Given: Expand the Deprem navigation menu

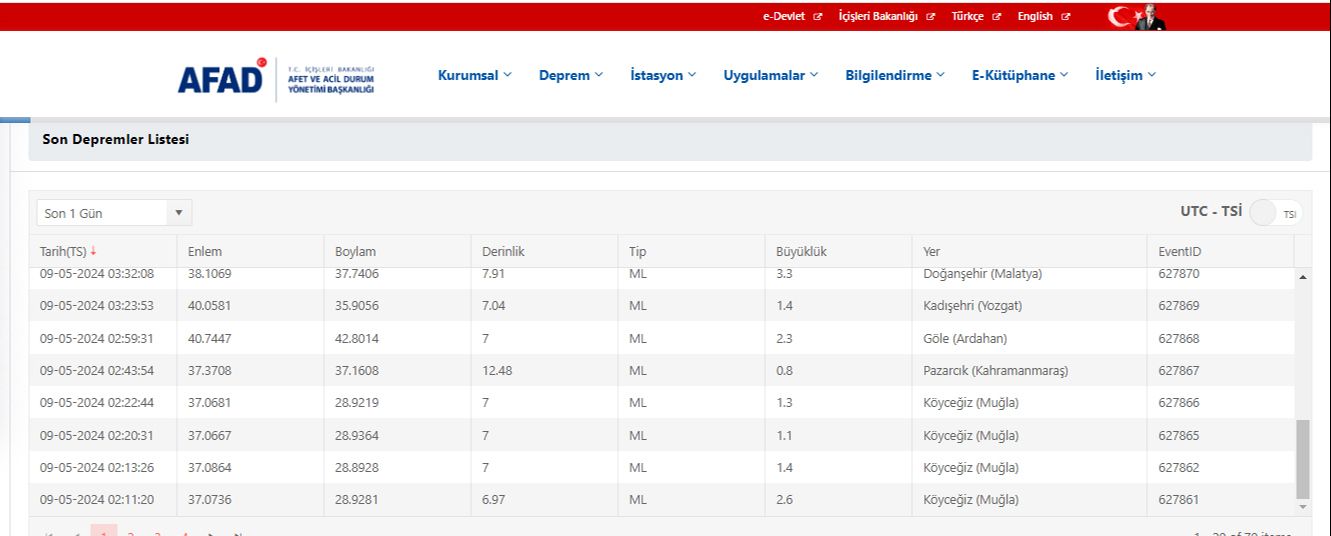Looking at the screenshot, I should [x=570, y=75].
